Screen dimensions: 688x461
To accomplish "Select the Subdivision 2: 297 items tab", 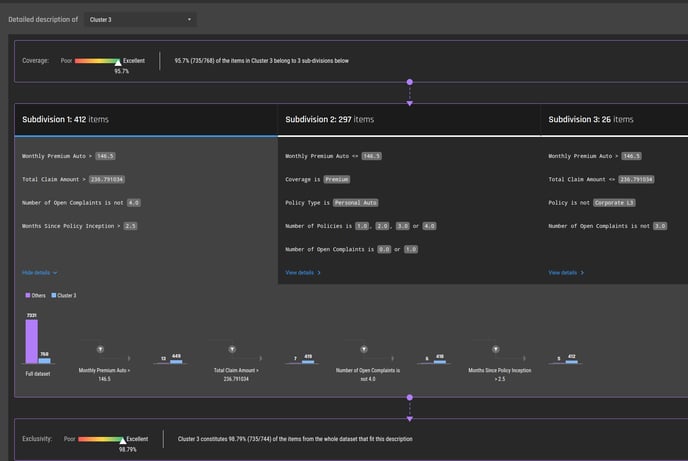I will coord(409,119).
